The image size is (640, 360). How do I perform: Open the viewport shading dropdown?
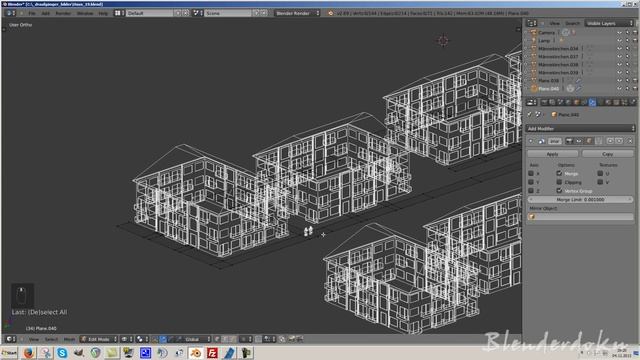coord(126,339)
